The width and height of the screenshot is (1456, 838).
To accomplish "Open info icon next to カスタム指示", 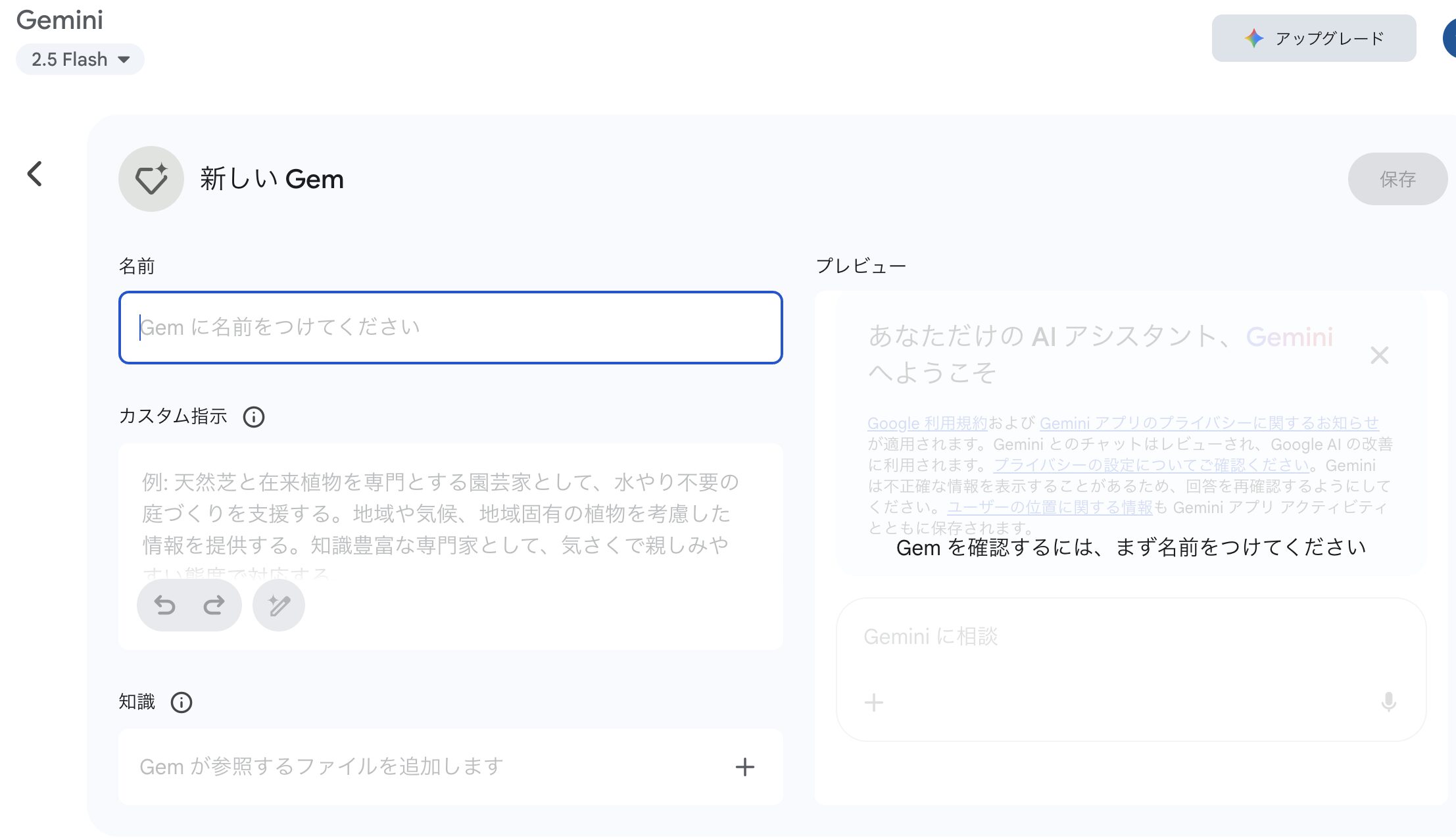I will coord(254,417).
